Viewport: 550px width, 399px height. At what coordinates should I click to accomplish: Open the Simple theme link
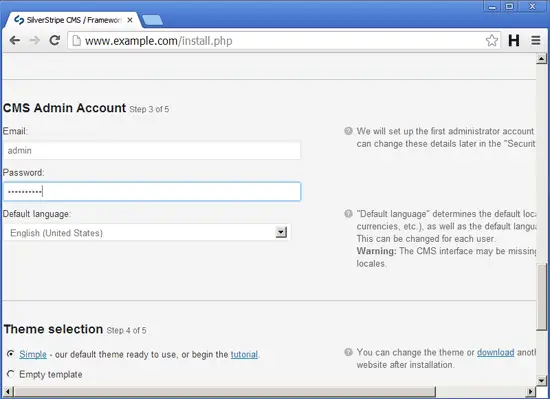pyautogui.click(x=33, y=354)
